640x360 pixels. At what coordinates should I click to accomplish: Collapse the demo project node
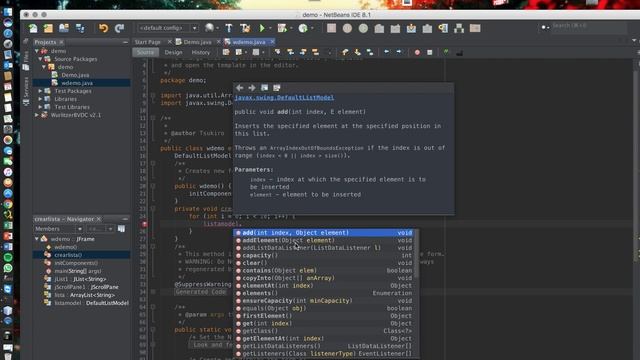click(37, 51)
